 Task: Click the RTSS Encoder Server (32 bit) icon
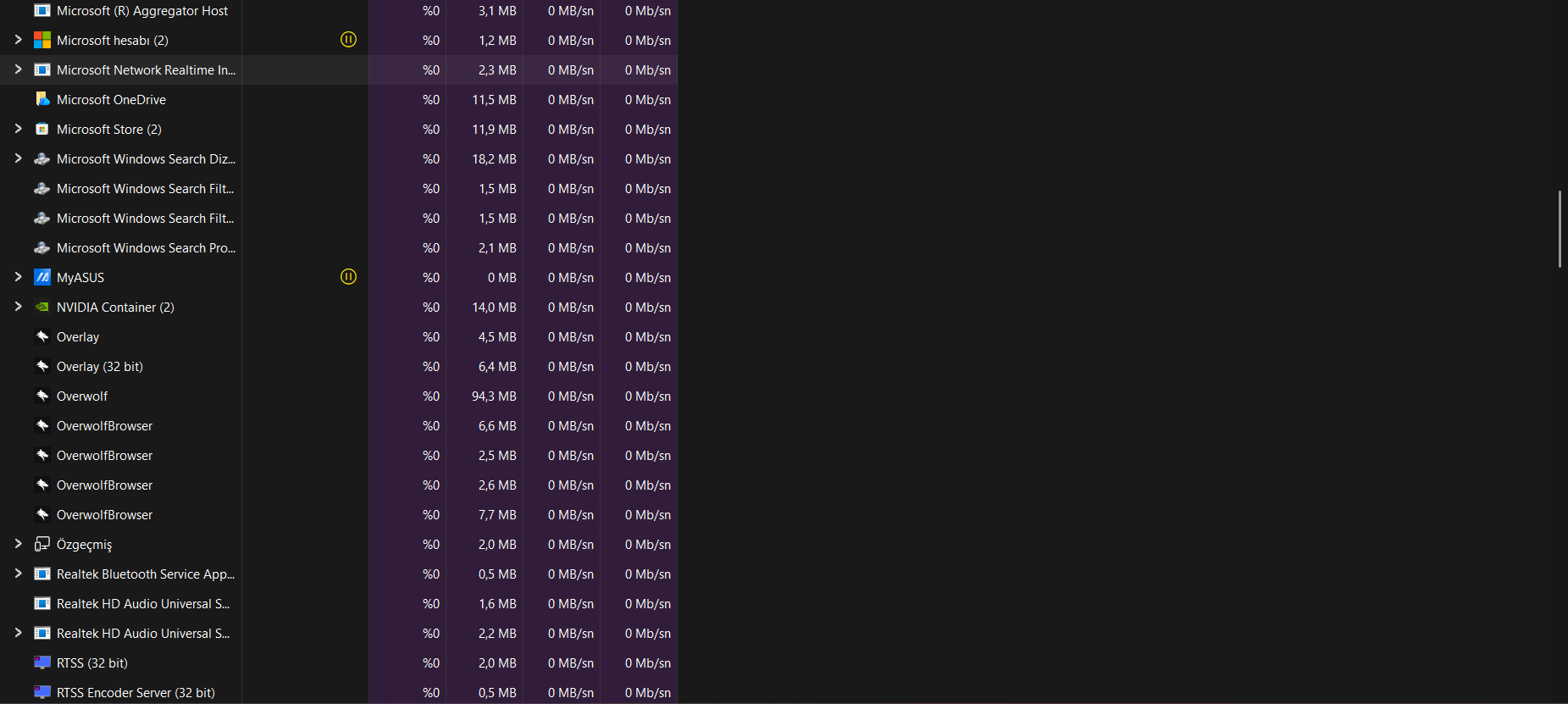coord(42,693)
